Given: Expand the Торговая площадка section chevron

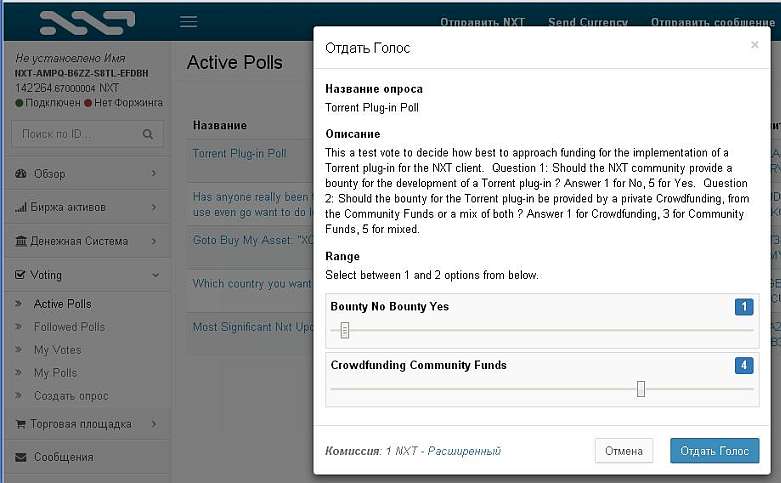Looking at the screenshot, I should click(x=154, y=424).
